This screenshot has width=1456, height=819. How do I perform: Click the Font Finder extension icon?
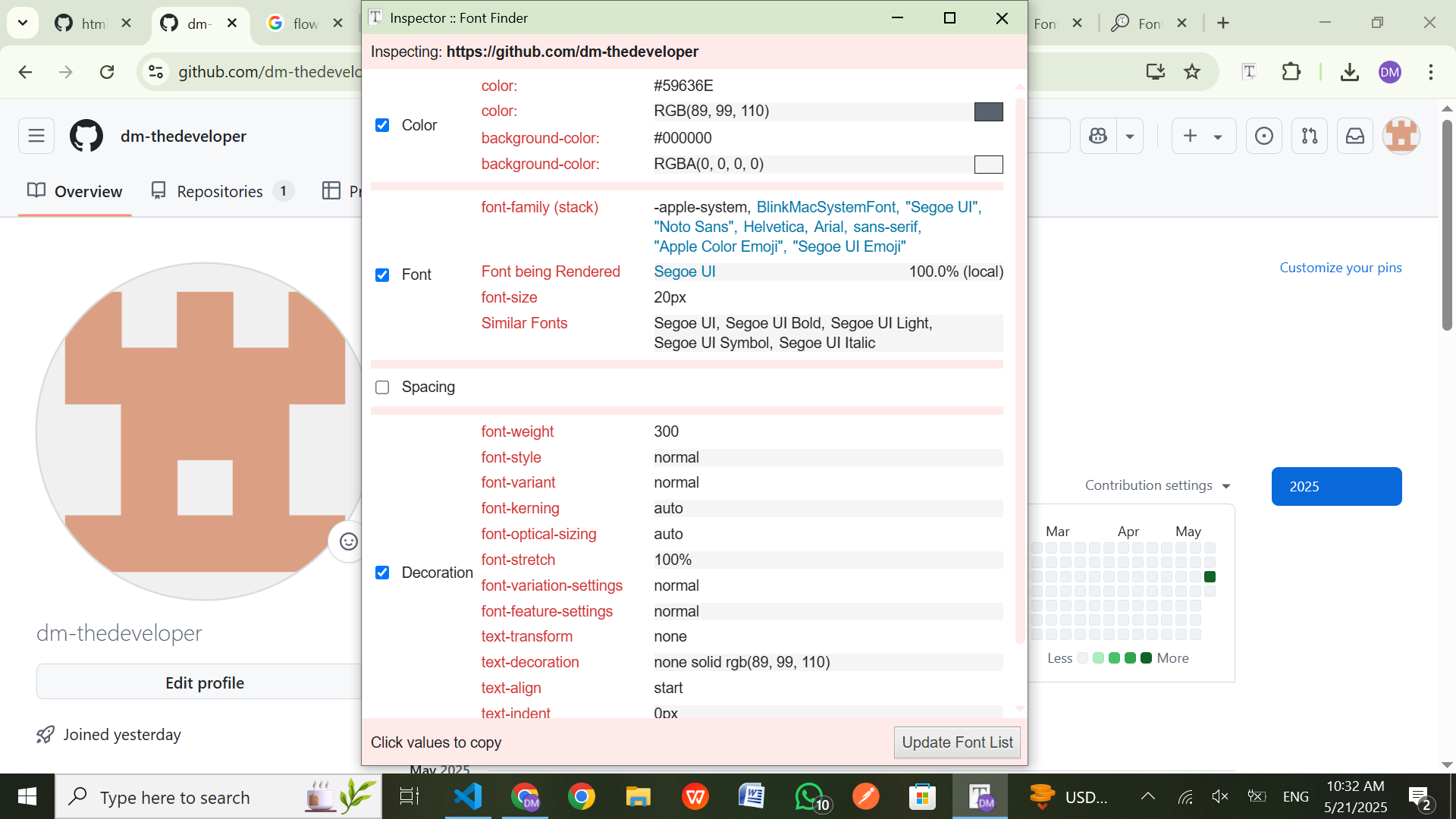(1249, 72)
